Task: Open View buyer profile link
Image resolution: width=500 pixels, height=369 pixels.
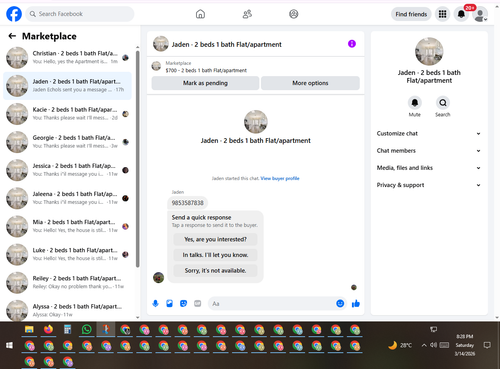Action: [x=280, y=178]
